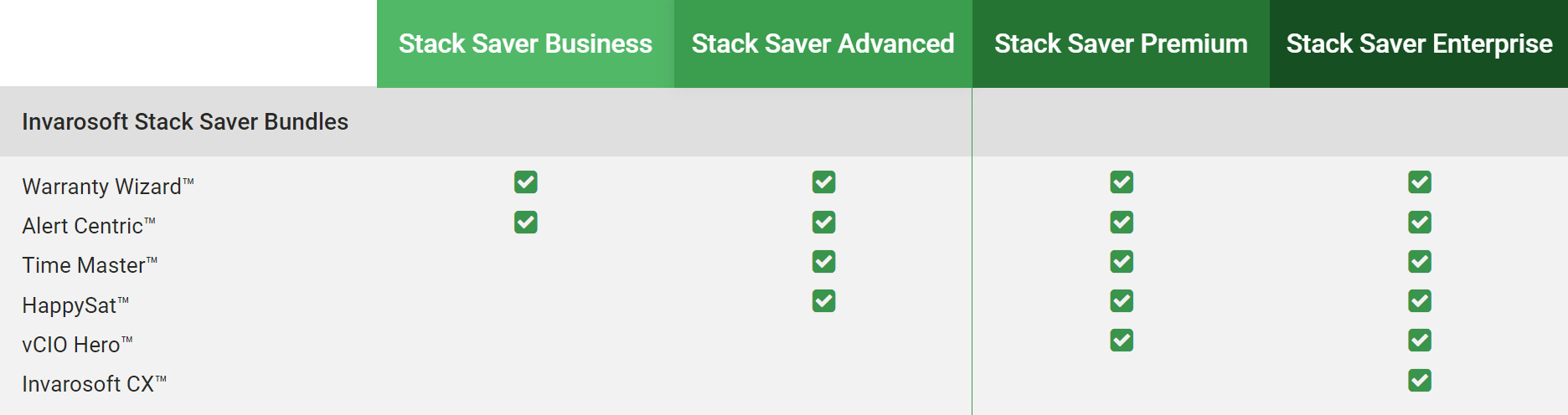Click Time Master checkmark under Advanced
Image resolution: width=1568 pixels, height=415 pixels.
(823, 262)
